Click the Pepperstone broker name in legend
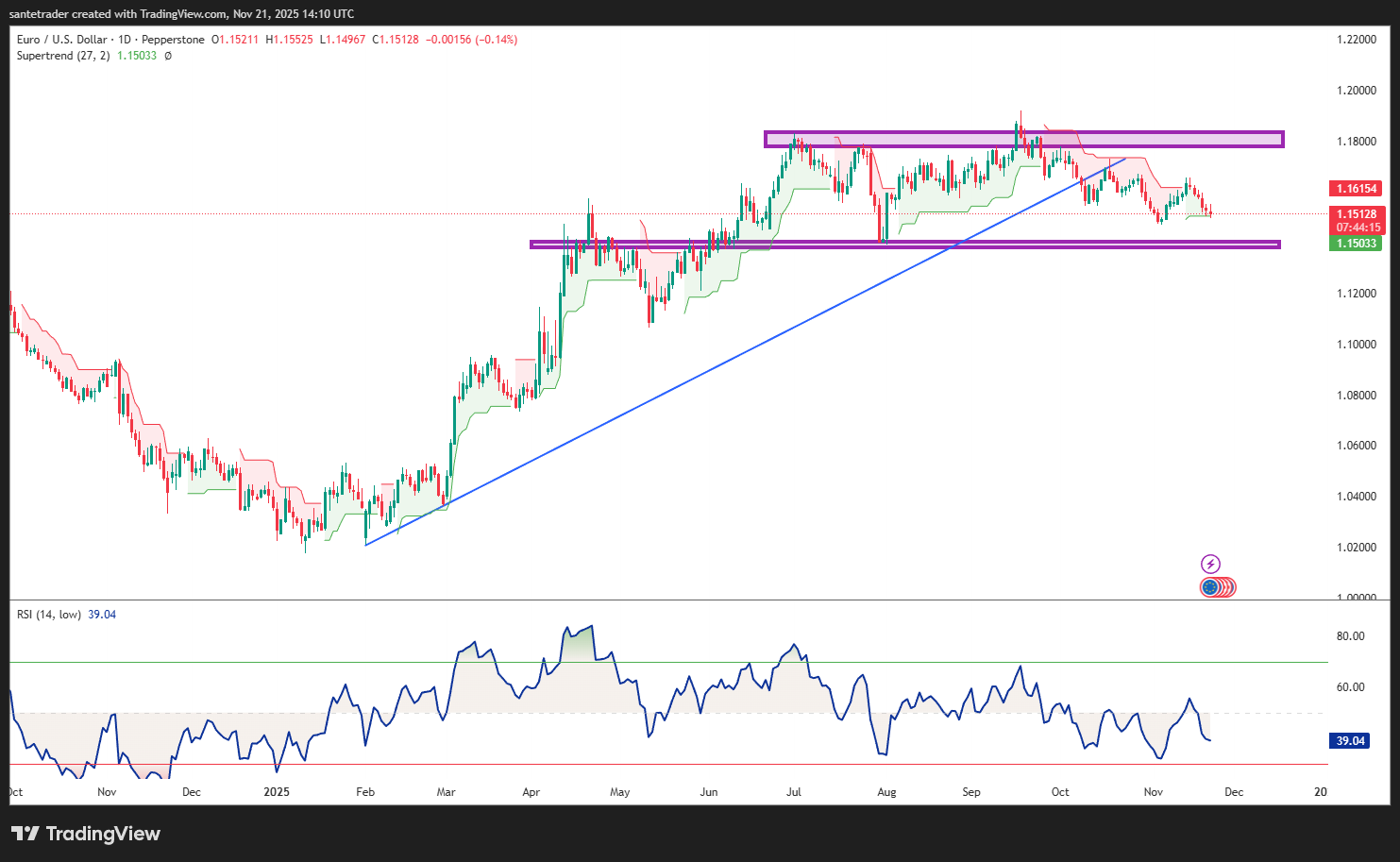1400x862 pixels. tap(173, 40)
